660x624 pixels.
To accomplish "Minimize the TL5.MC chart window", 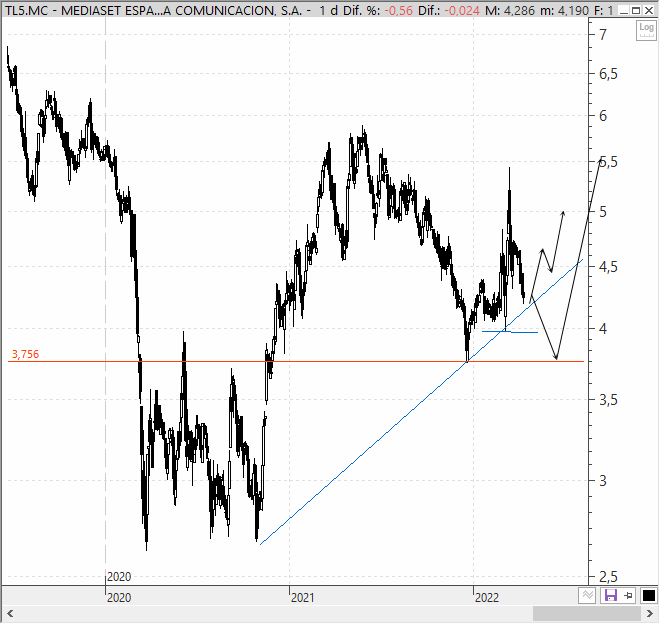I will click(624, 10).
